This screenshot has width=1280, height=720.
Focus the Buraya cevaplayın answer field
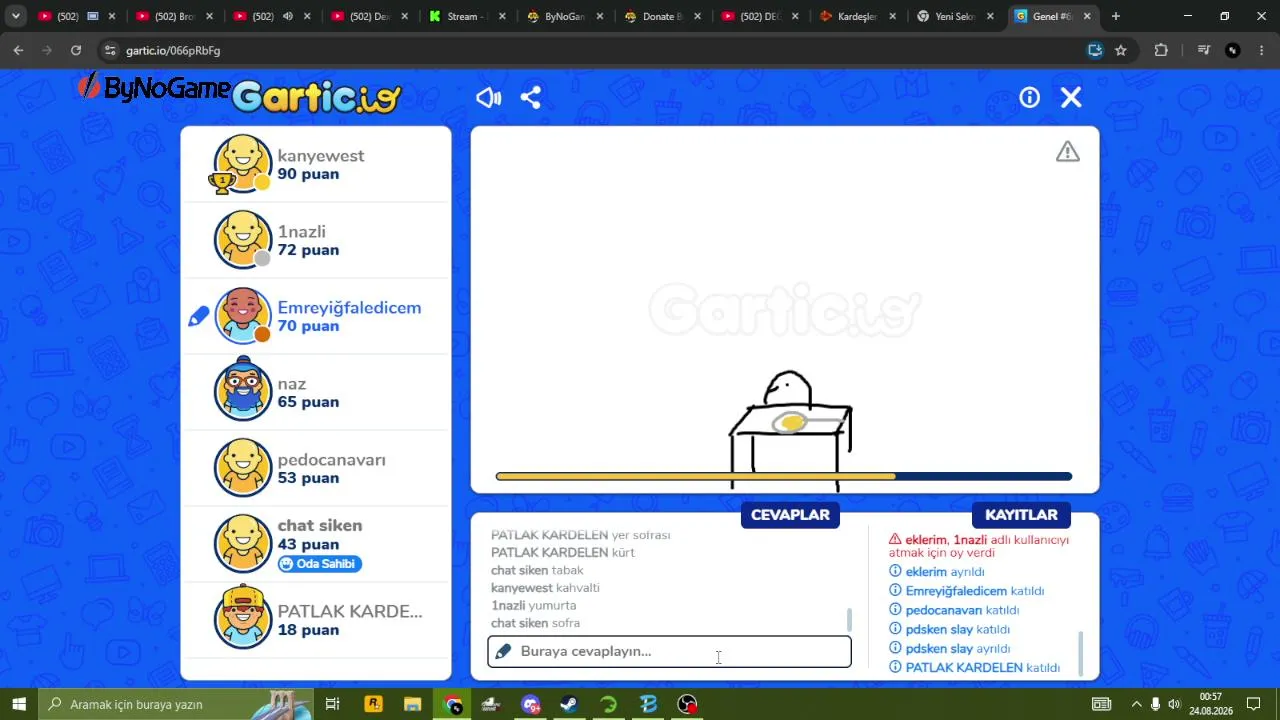tap(669, 651)
